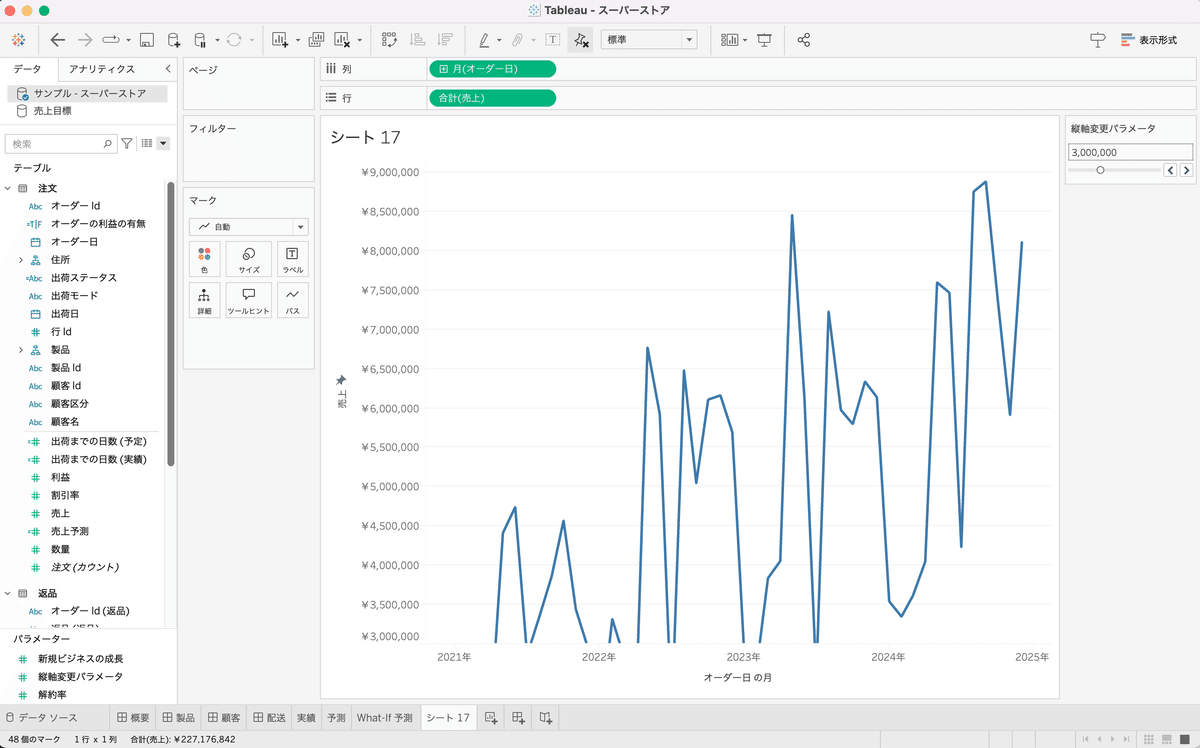Click the highlight pen icon
The height and width of the screenshot is (748, 1200).
pyautogui.click(x=484, y=40)
